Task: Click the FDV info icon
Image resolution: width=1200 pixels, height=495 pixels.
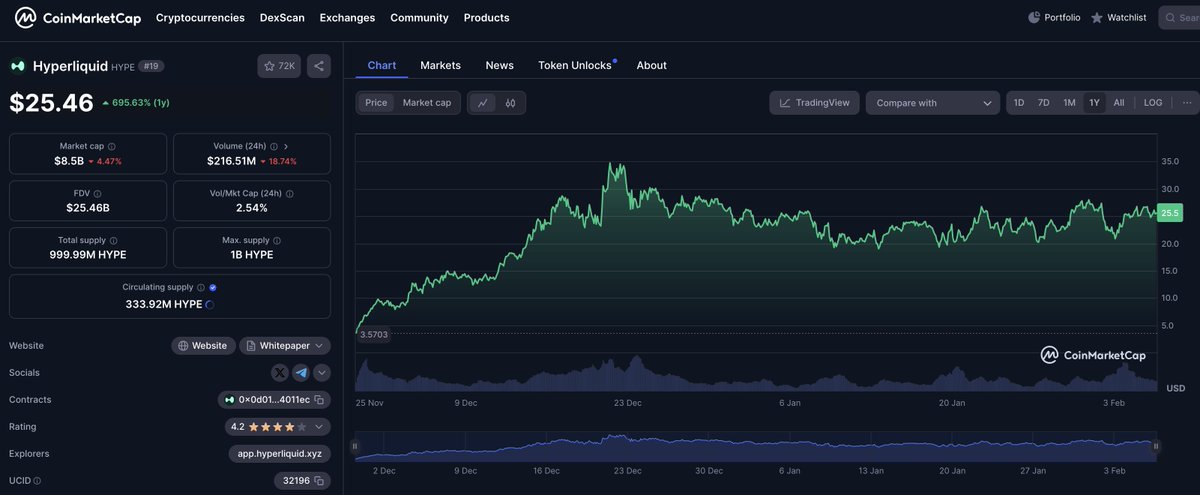Action: (x=97, y=194)
